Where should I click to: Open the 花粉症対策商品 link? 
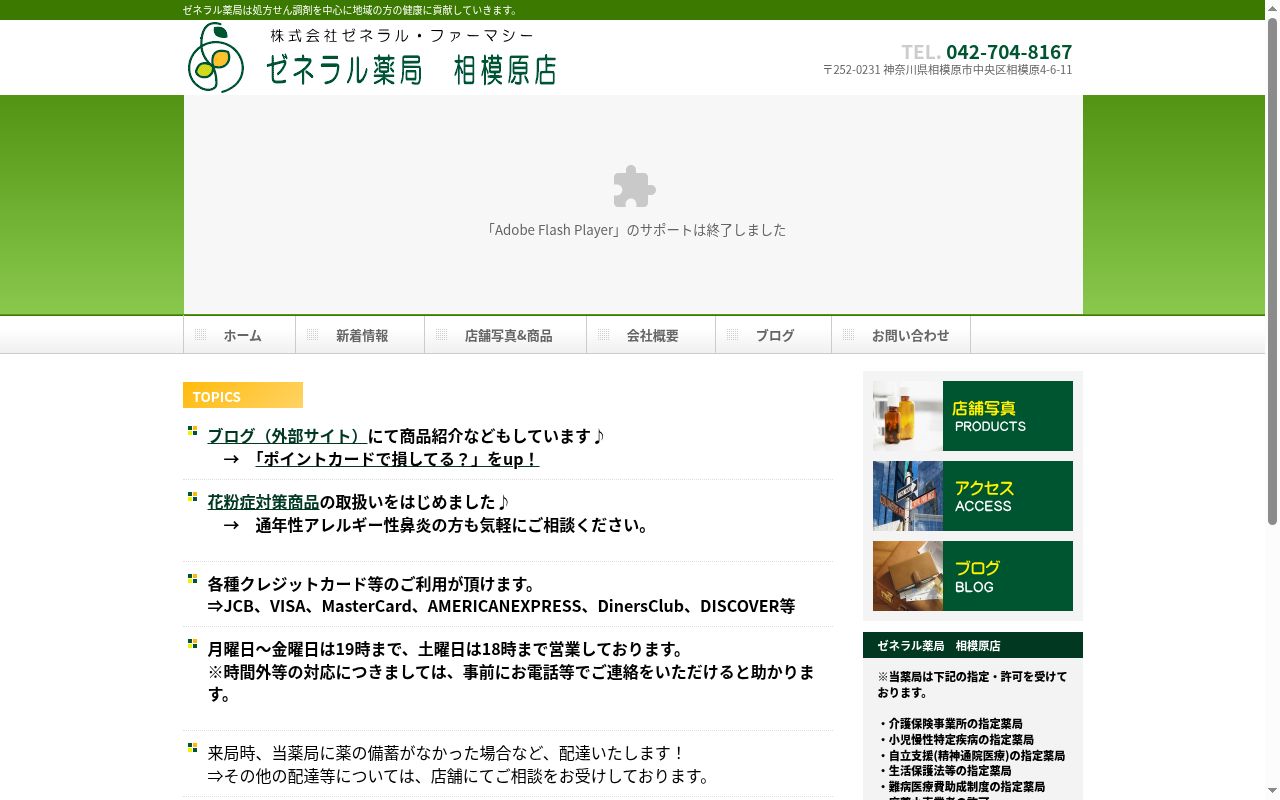click(263, 502)
